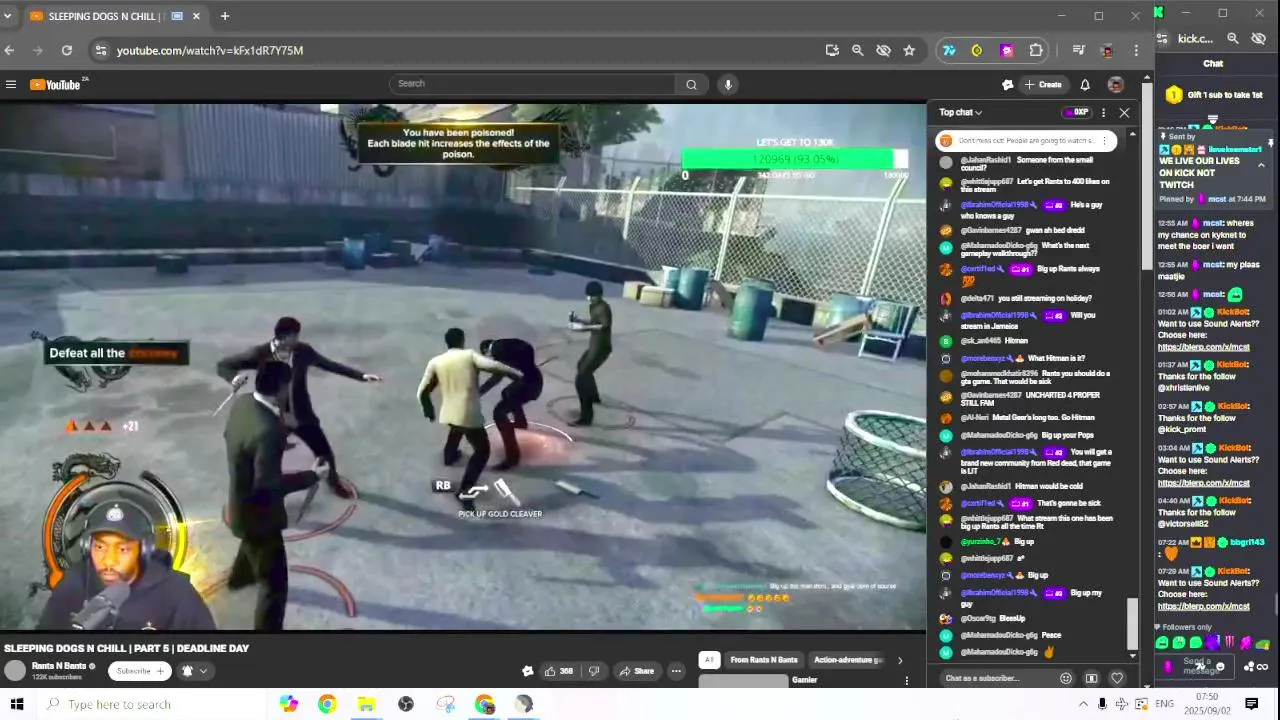
Task: Open the Chrome three-dot menu
Action: [1136, 50]
